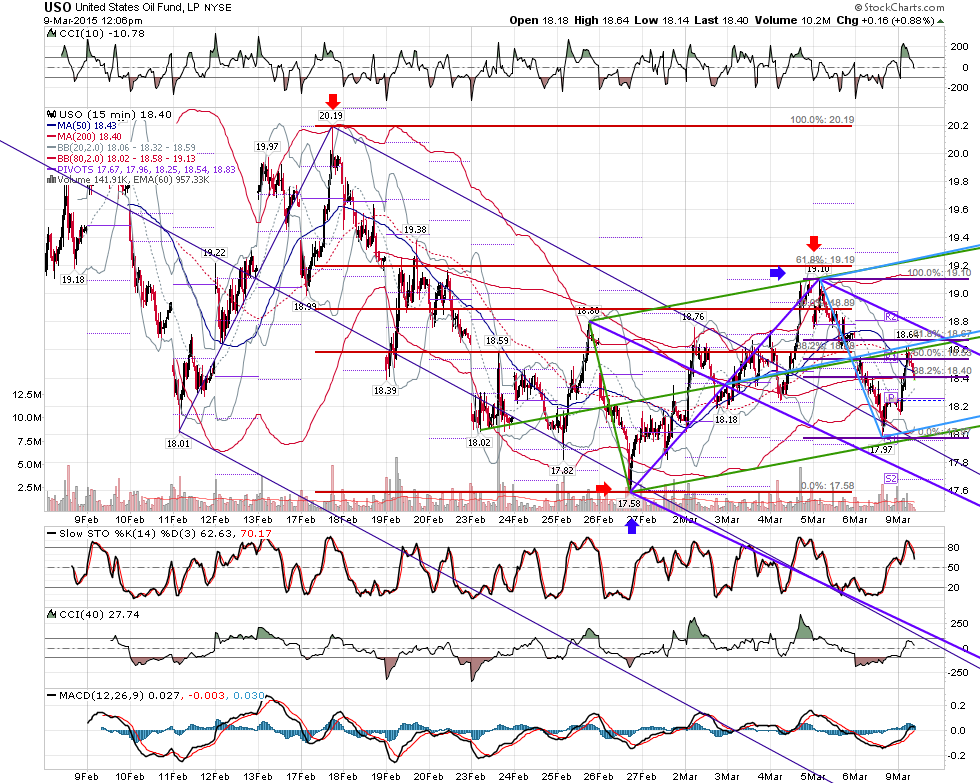Click the 19.38 price label
Image resolution: width=980 pixels, height=783 pixels.
pos(415,230)
